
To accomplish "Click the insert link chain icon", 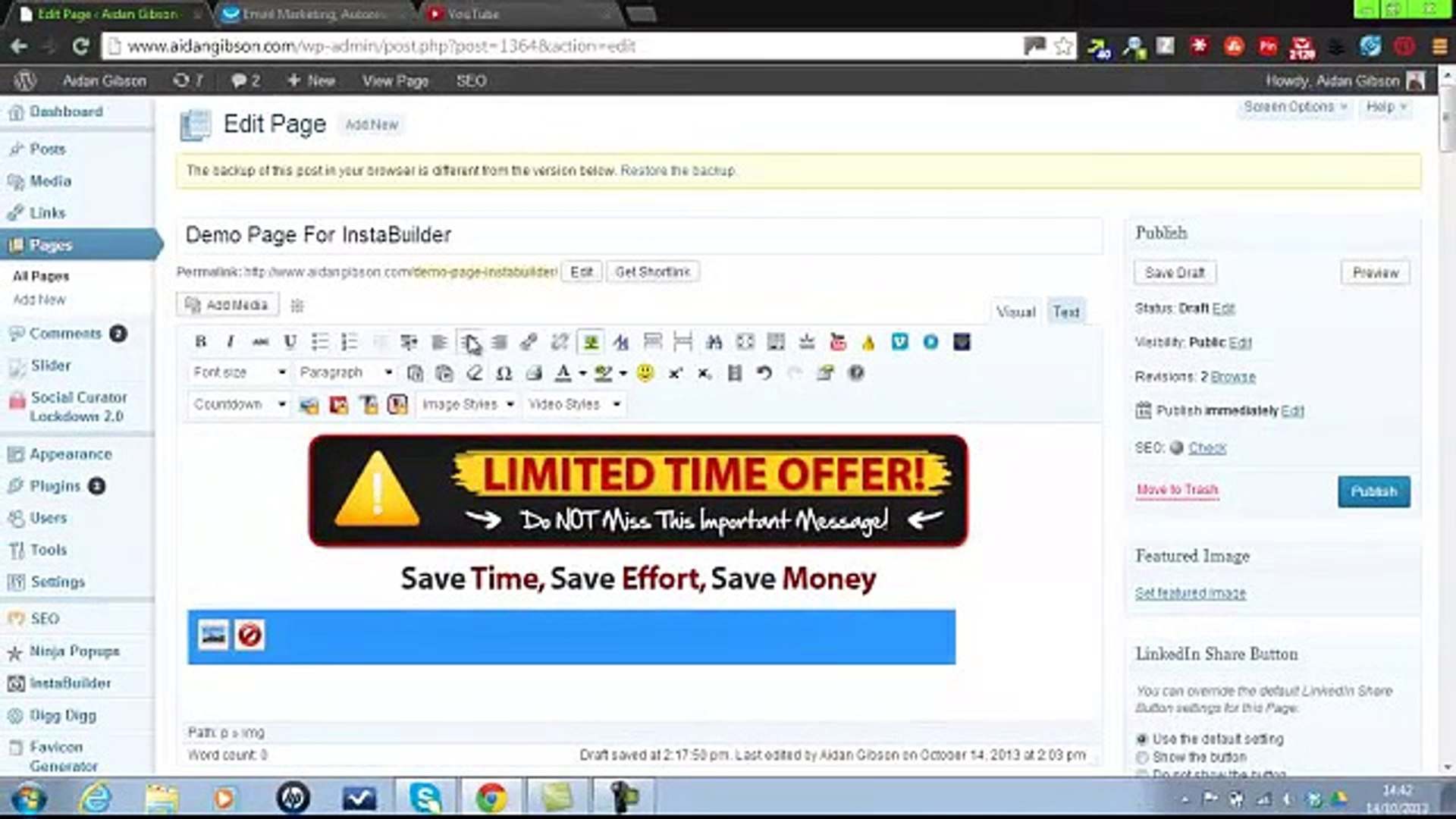I will (x=529, y=342).
